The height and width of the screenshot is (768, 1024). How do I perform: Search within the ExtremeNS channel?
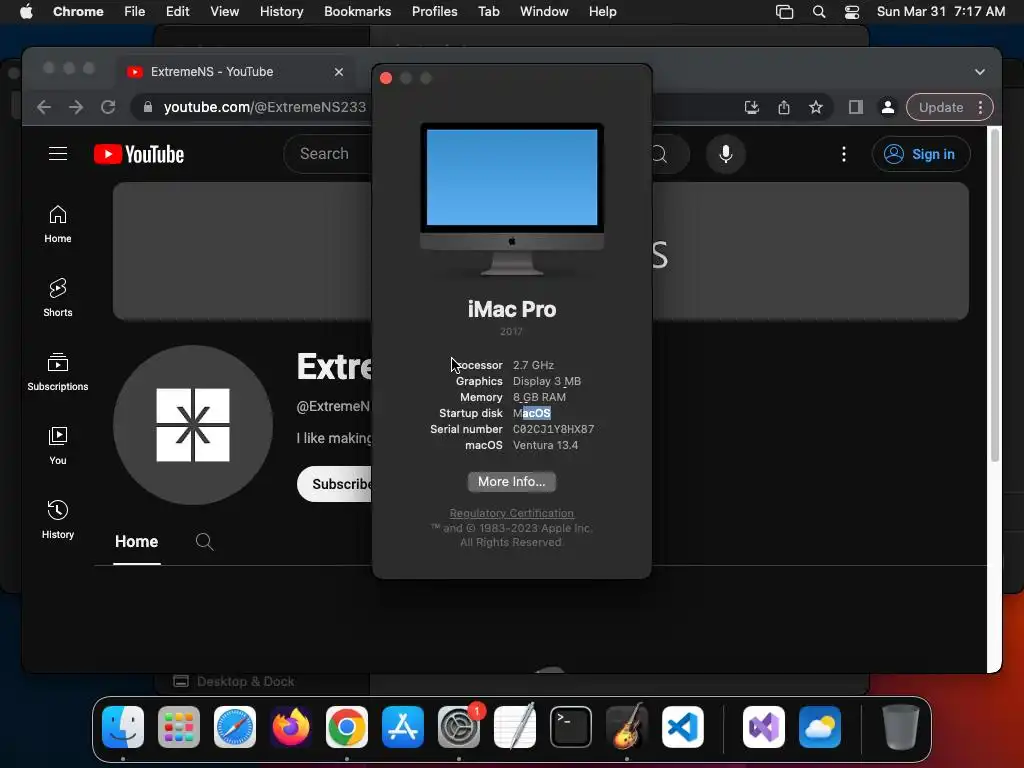[204, 541]
